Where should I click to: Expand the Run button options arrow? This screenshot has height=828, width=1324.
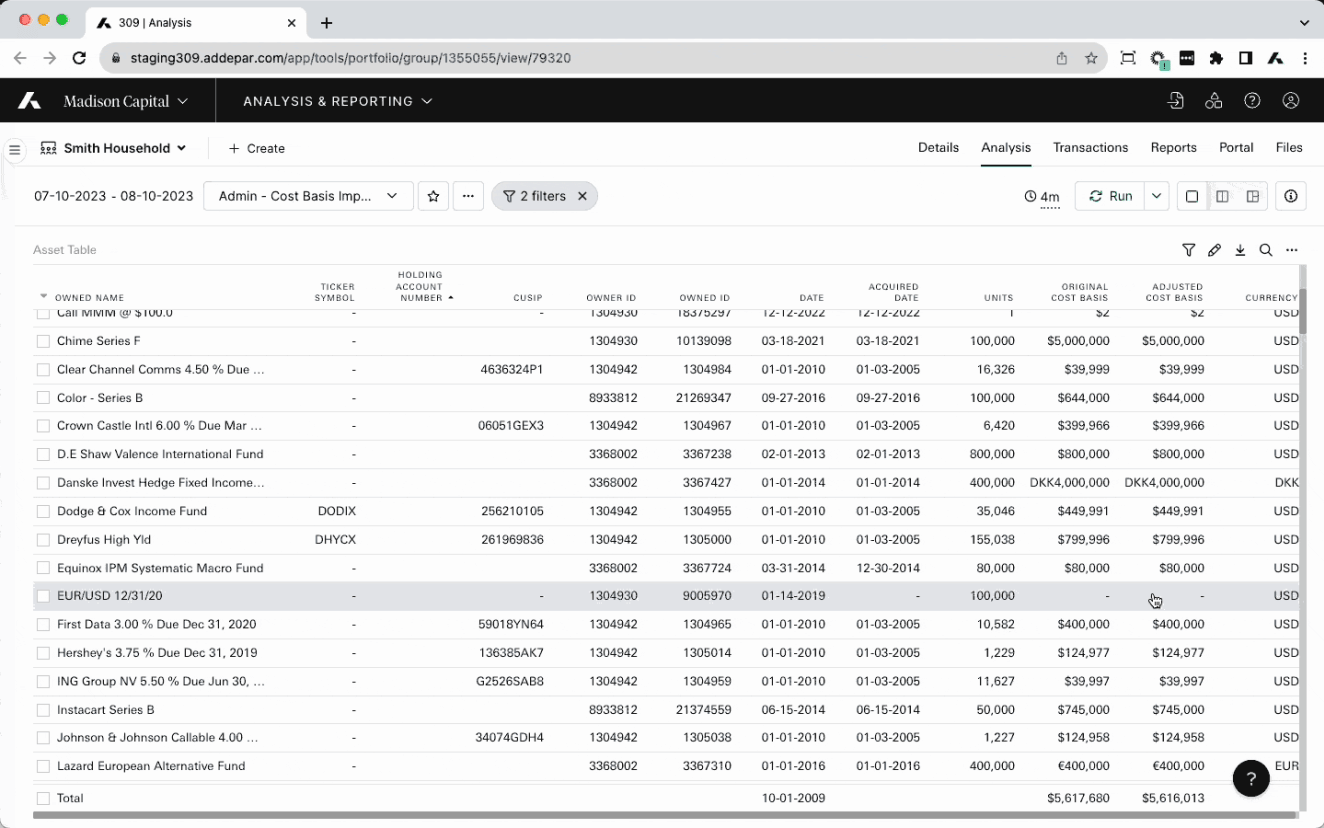(x=1156, y=196)
